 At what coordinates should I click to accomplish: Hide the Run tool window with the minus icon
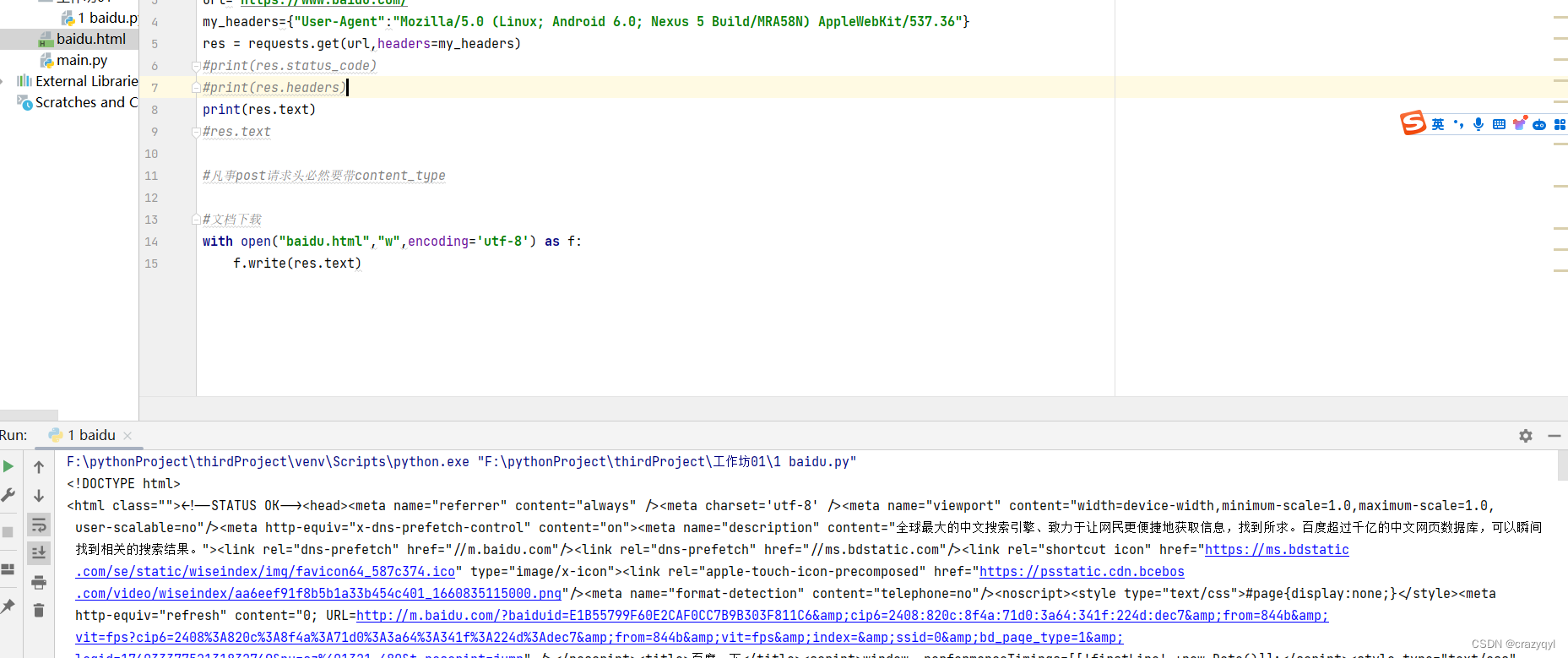click(x=1554, y=436)
